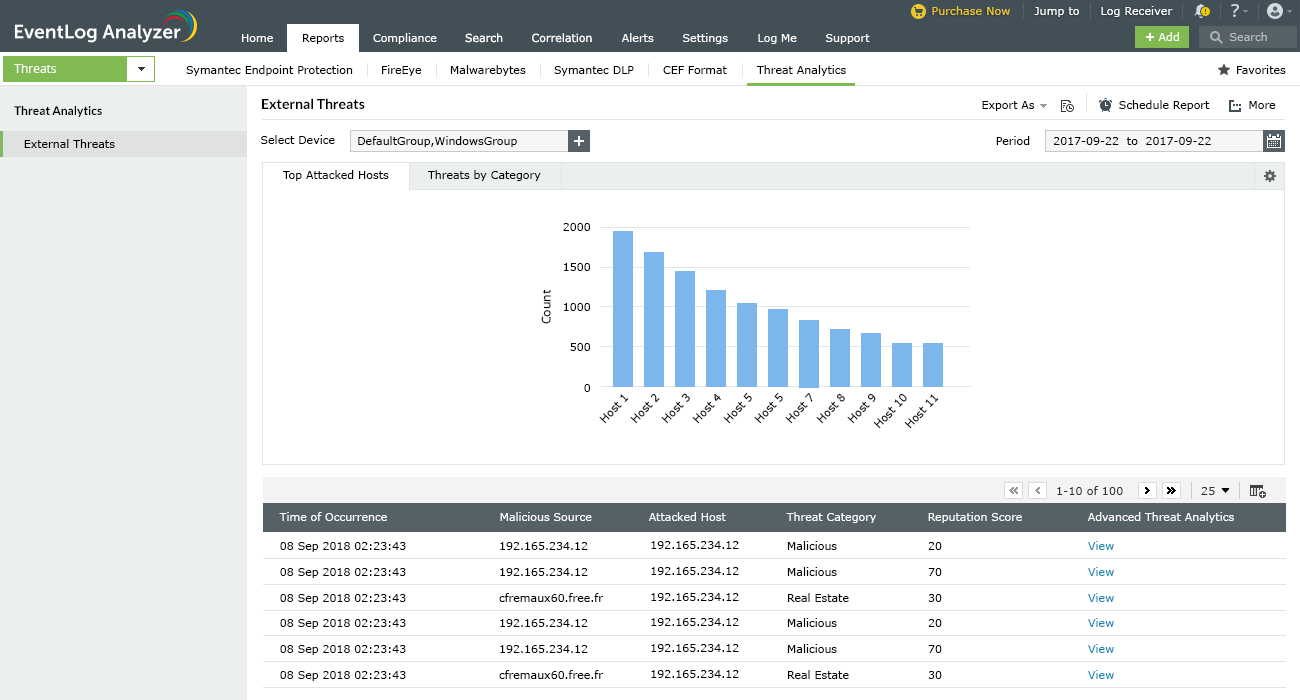The image size is (1300, 700).
Task: Click the chart settings gear icon
Action: point(1270,176)
